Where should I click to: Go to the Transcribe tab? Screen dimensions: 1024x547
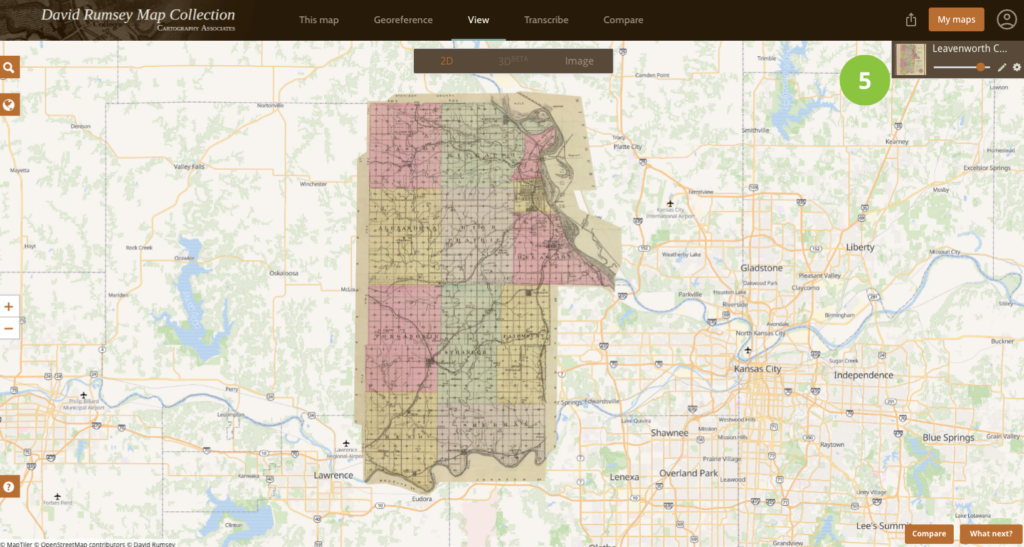coord(546,20)
